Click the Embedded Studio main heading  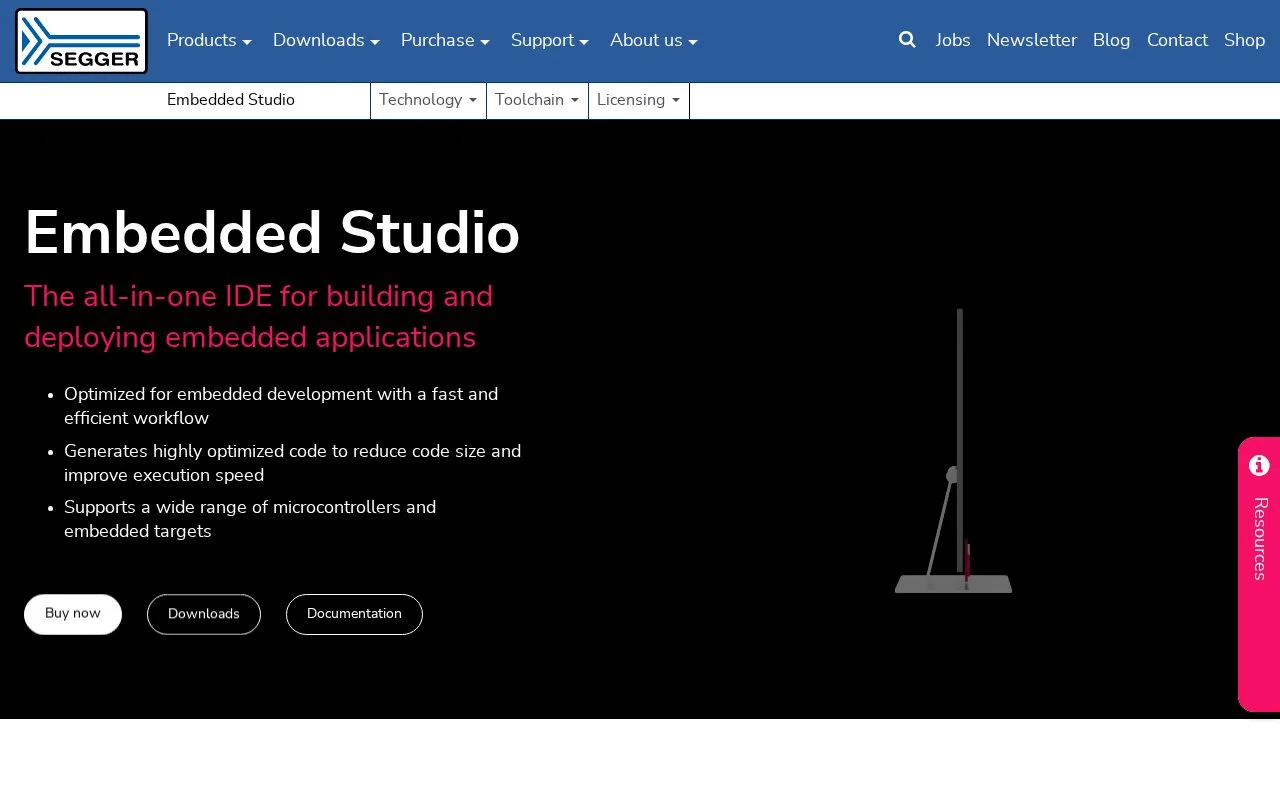click(272, 233)
